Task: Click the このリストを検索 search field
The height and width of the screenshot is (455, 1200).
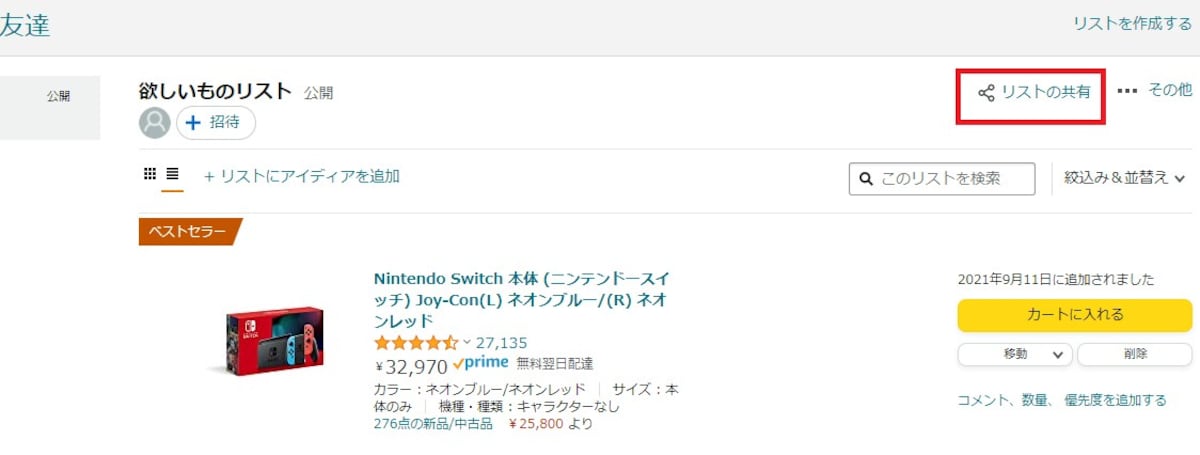Action: click(941, 179)
